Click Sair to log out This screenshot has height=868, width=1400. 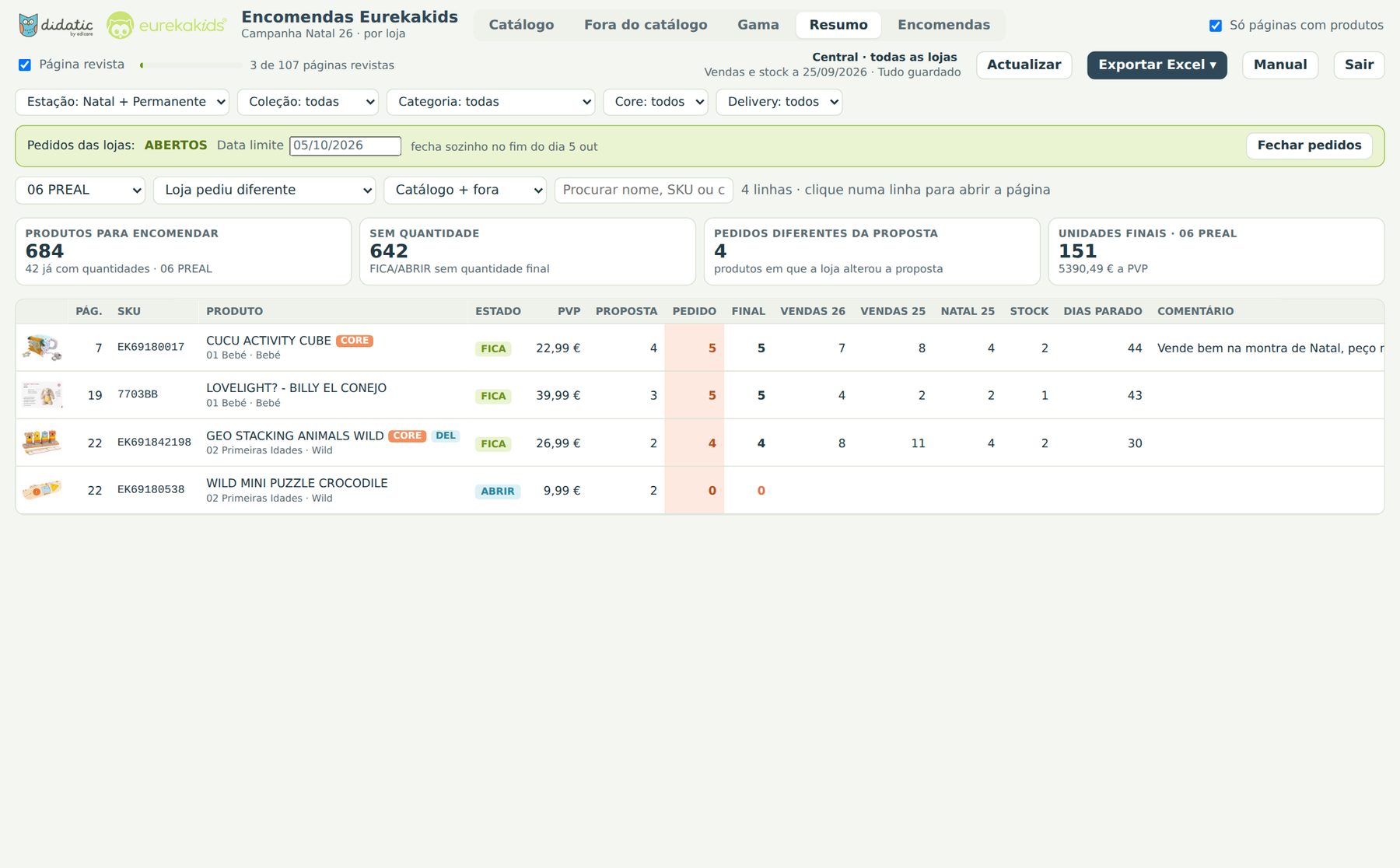click(x=1359, y=65)
